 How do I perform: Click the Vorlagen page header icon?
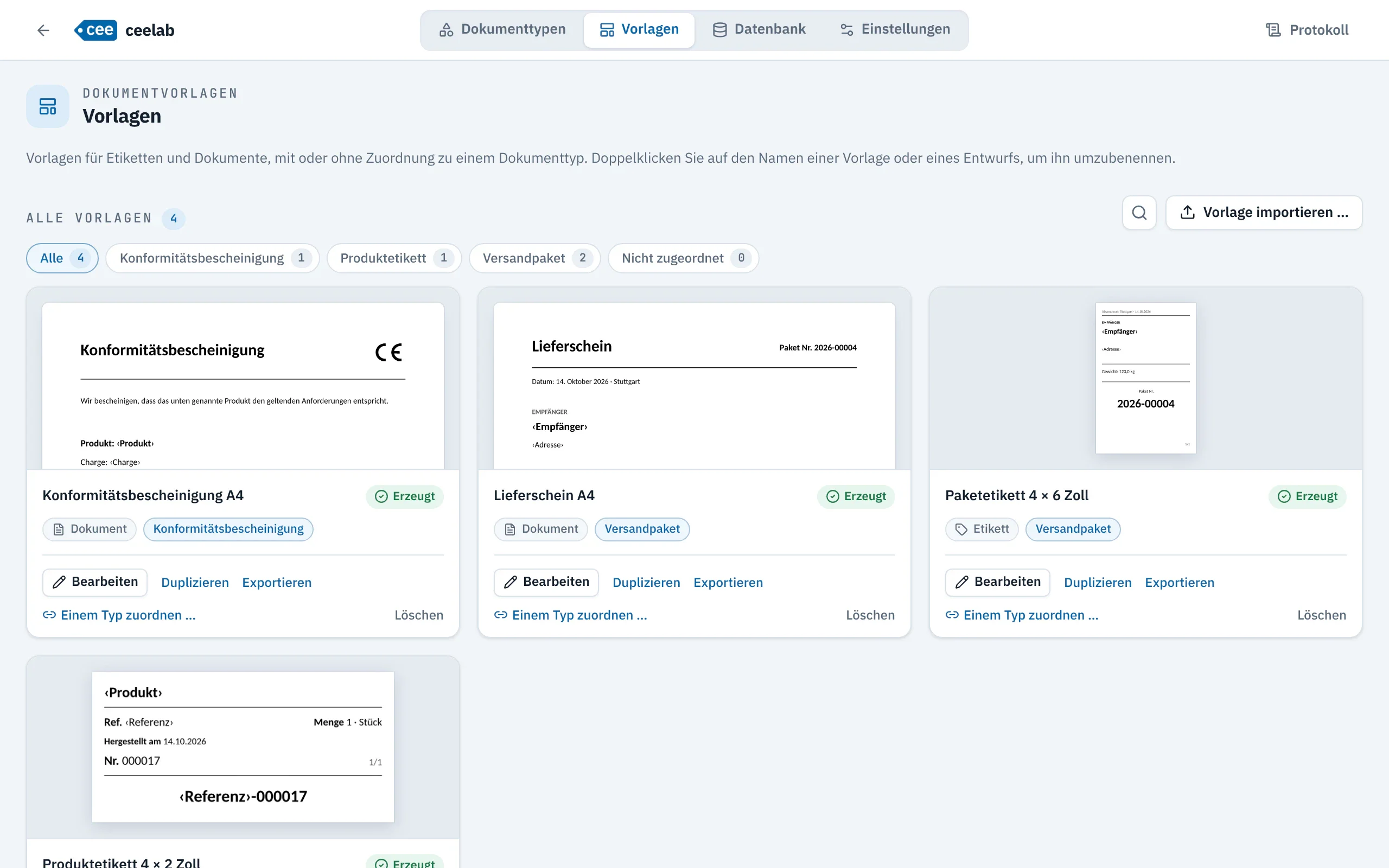tap(48, 106)
